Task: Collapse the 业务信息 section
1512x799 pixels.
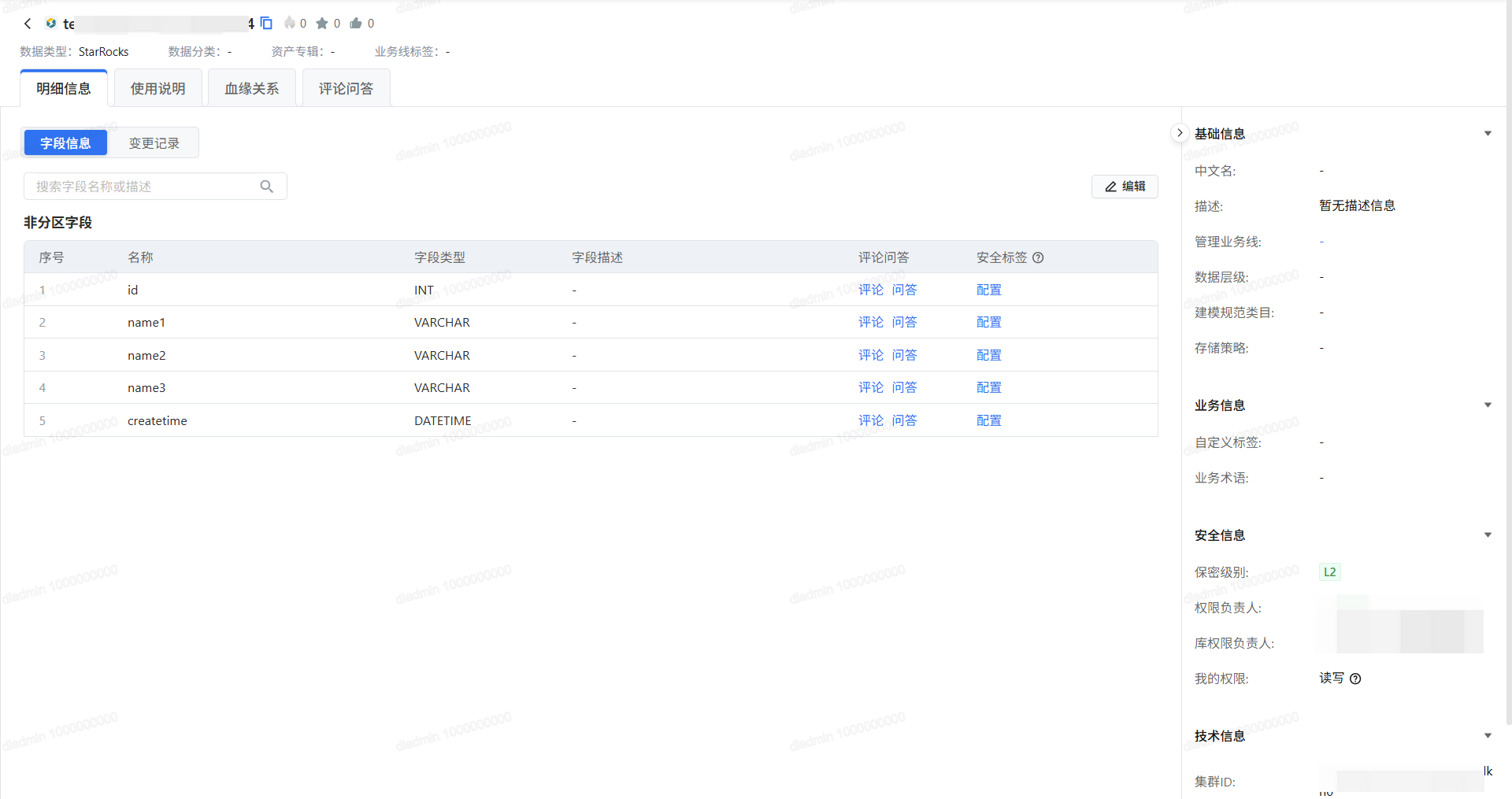Action: [x=1488, y=405]
